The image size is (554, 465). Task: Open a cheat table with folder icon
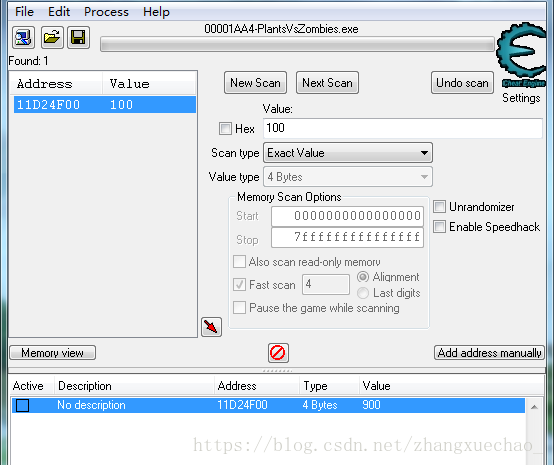pos(52,37)
